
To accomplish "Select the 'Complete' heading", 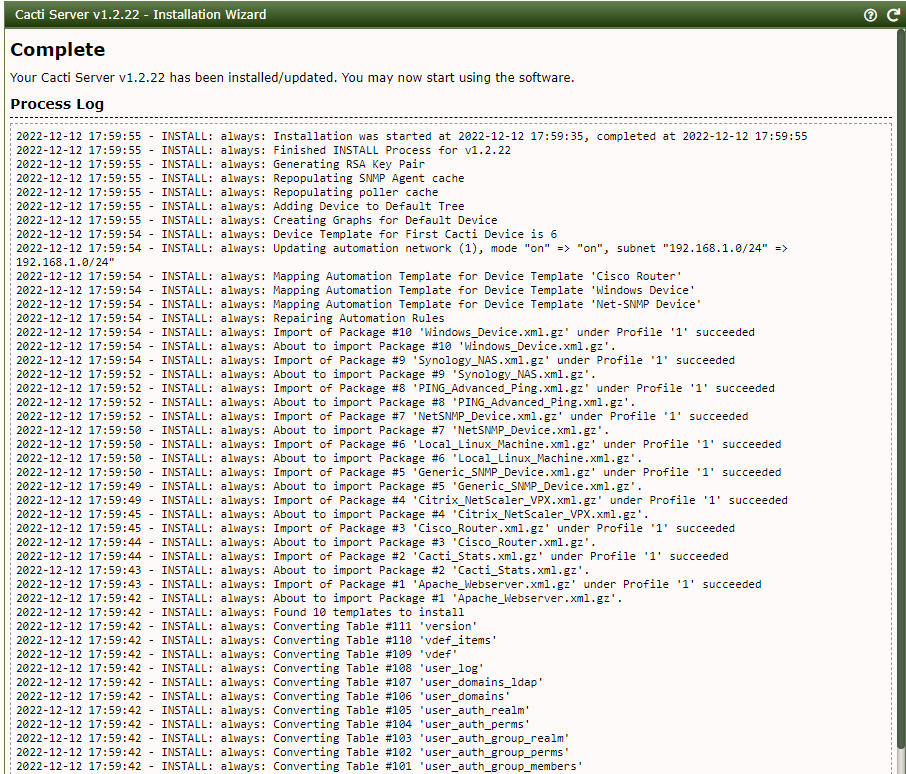I will point(58,50).
